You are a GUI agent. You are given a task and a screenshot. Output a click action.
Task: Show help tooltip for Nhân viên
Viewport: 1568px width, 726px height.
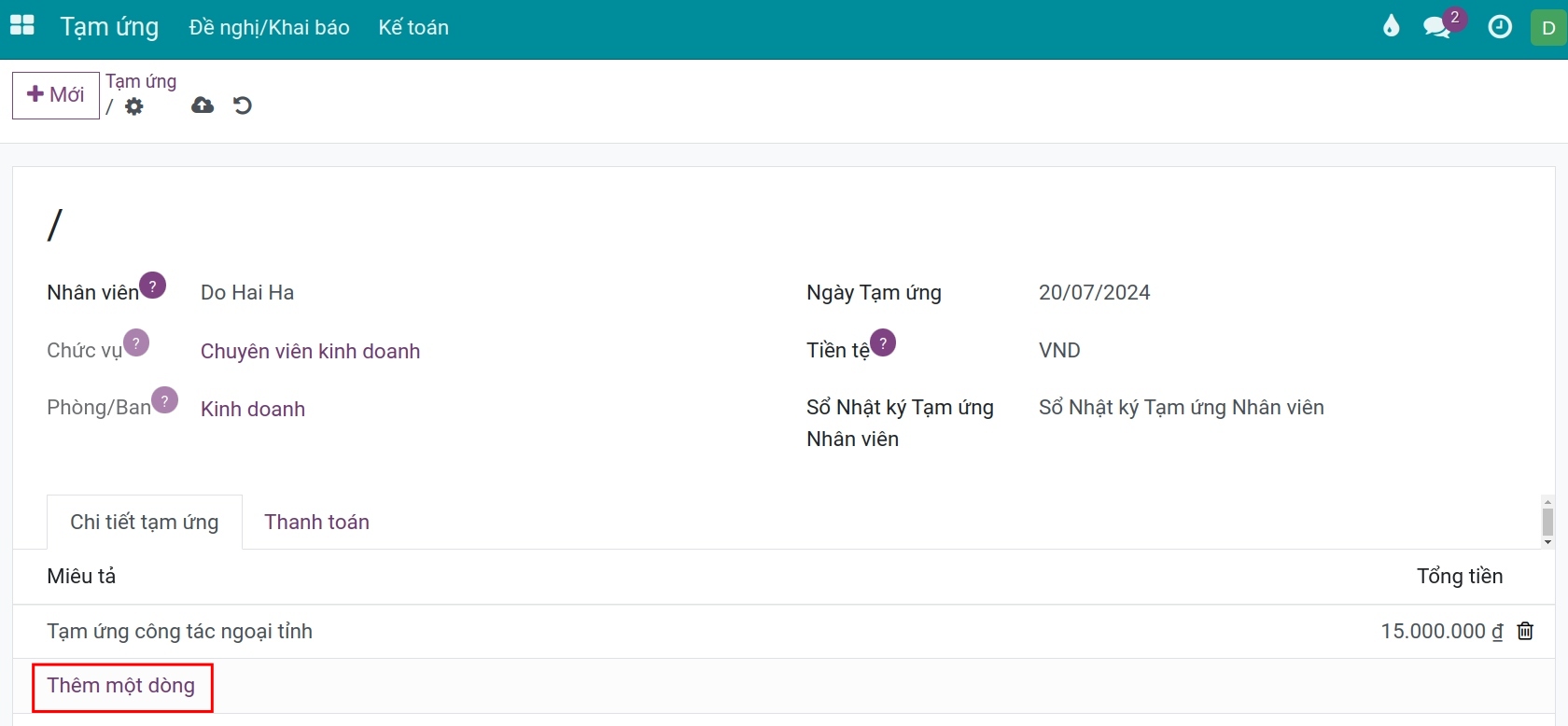(x=153, y=285)
